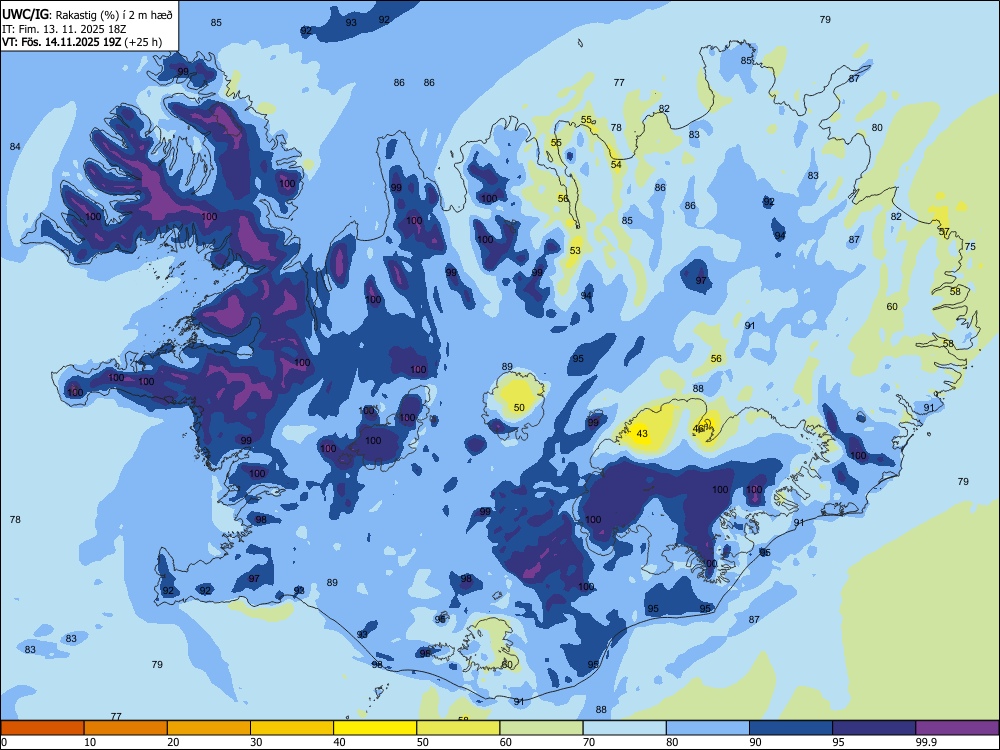
Task: Select the 30–40% amber legend swatch
Action: click(292, 728)
